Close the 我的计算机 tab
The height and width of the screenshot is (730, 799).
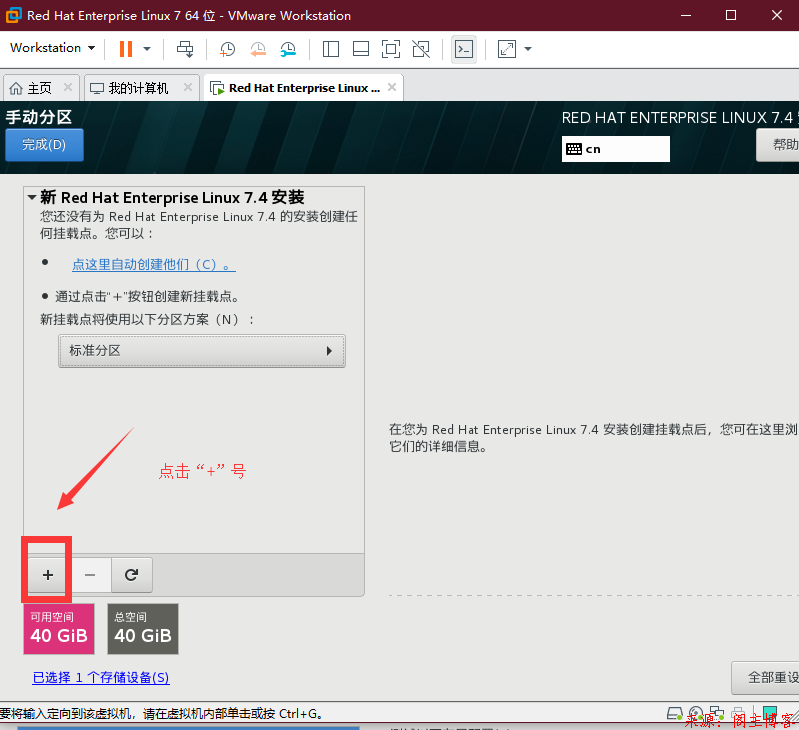pyautogui.click(x=188, y=87)
